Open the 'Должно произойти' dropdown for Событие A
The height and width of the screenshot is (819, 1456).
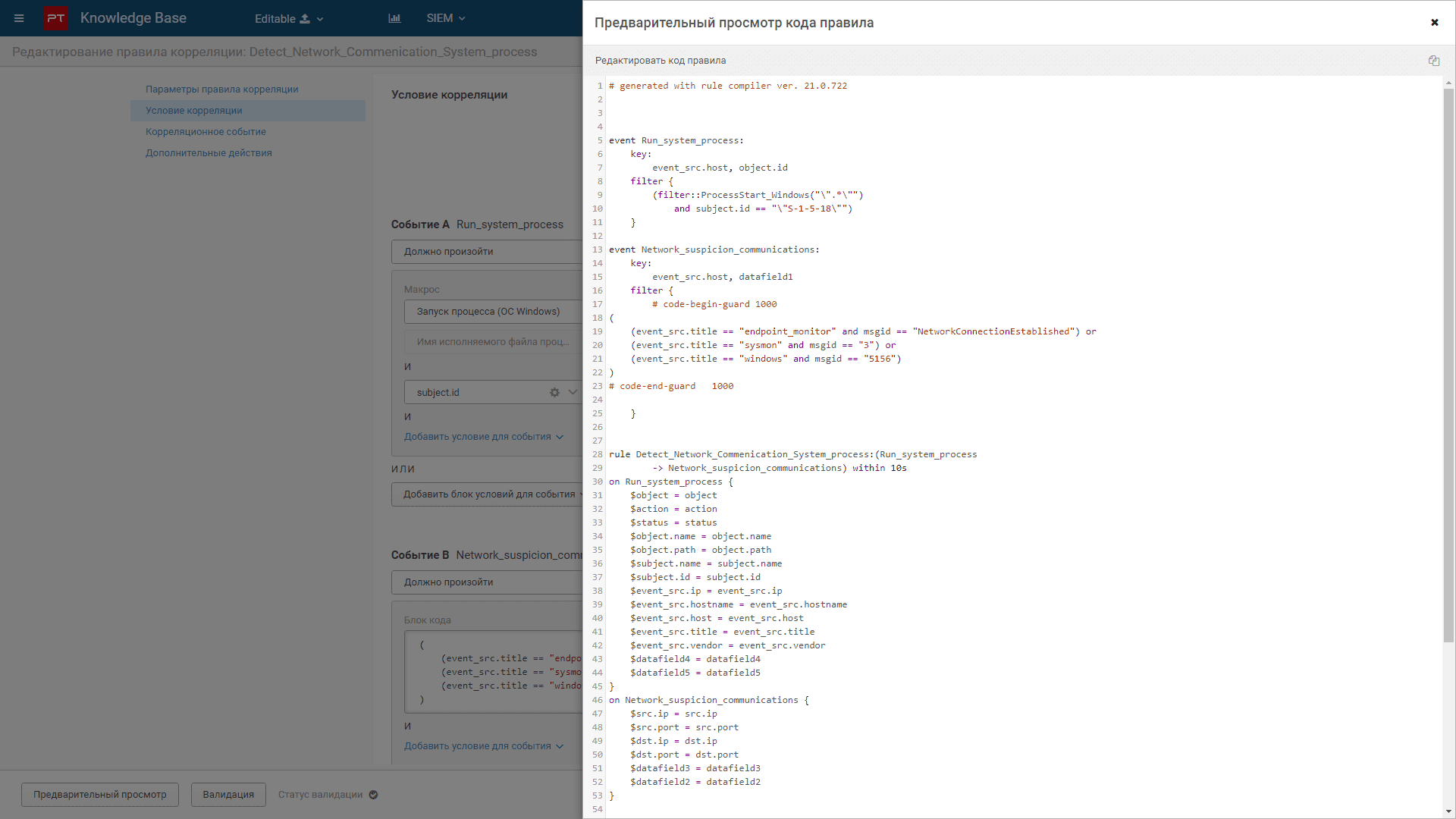tap(487, 252)
